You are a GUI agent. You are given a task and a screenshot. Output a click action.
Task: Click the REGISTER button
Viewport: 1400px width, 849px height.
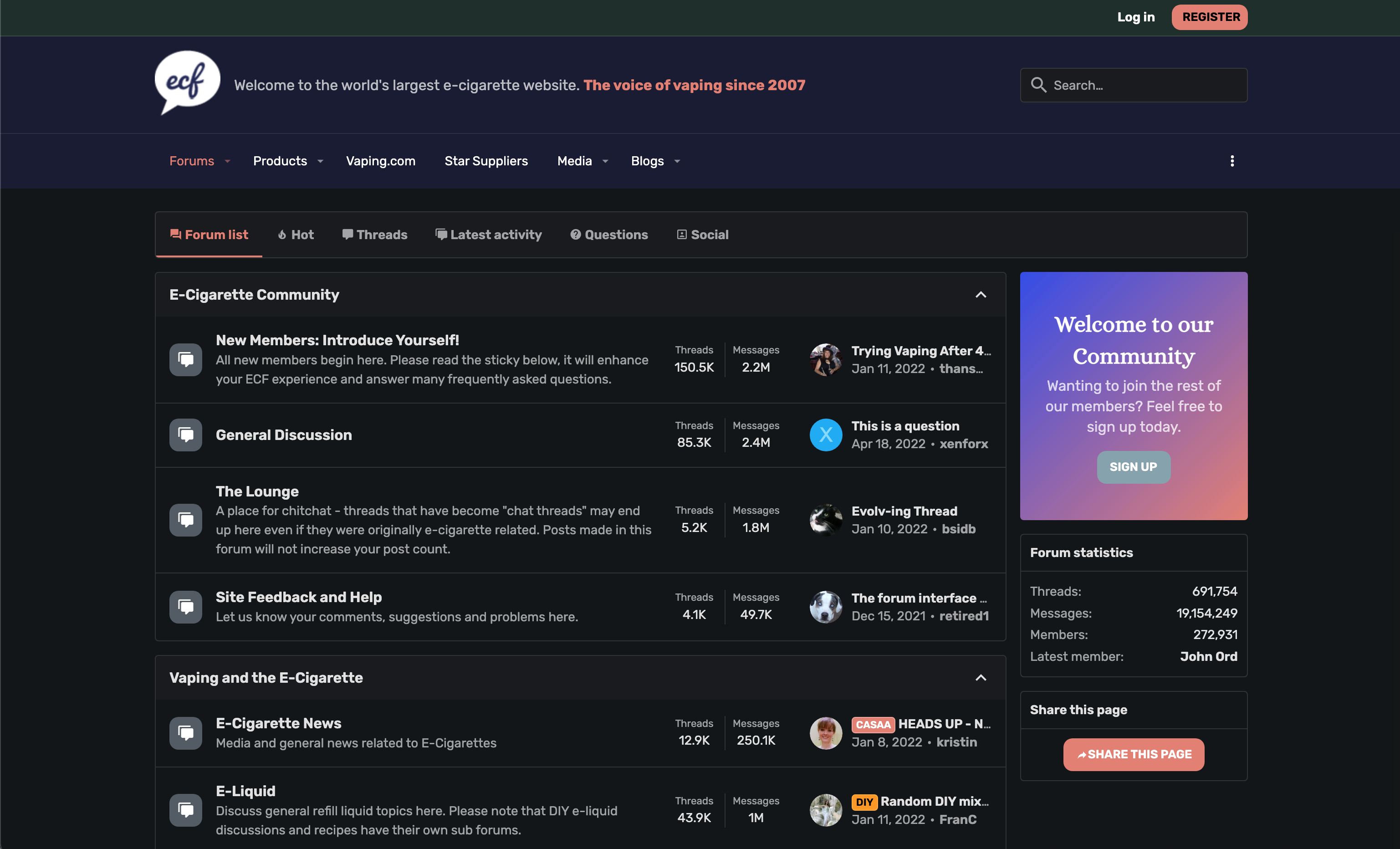(1209, 17)
